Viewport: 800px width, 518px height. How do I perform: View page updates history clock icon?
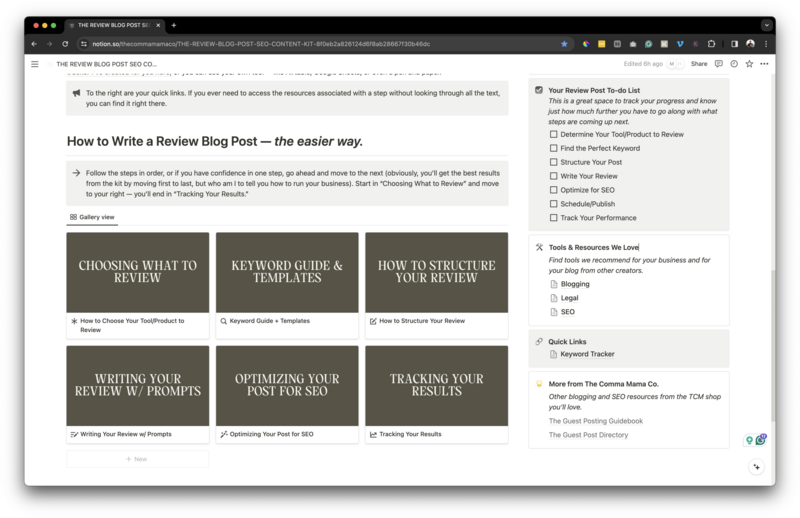734,64
